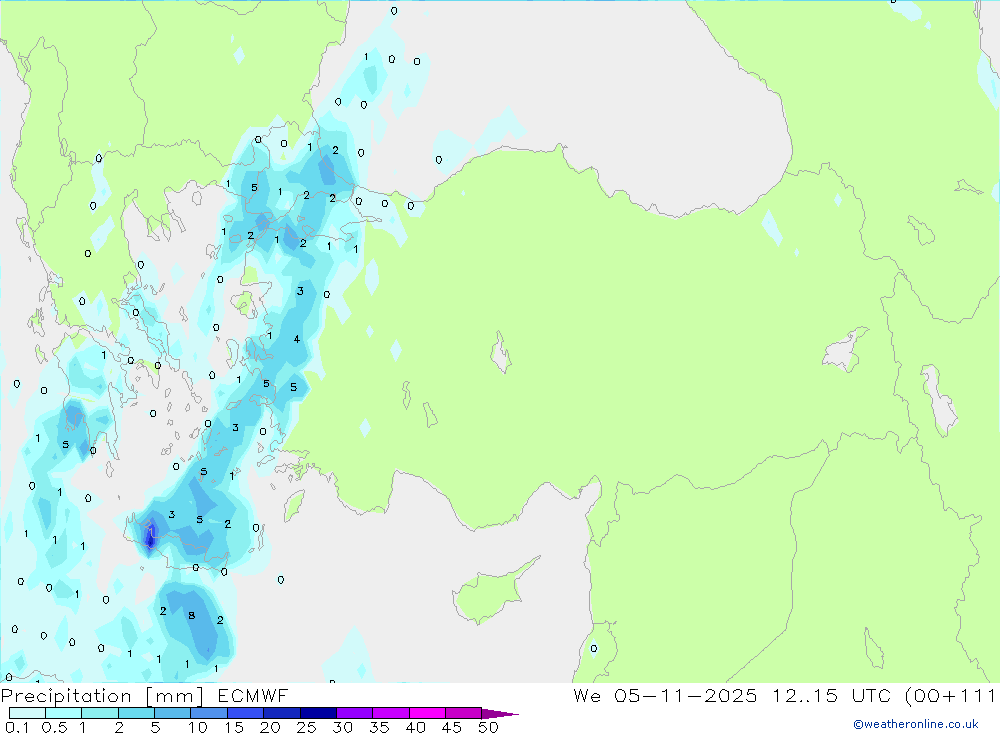Click the above-50 arrow tip of legend
This screenshot has height=733, width=1000.
tap(500, 714)
